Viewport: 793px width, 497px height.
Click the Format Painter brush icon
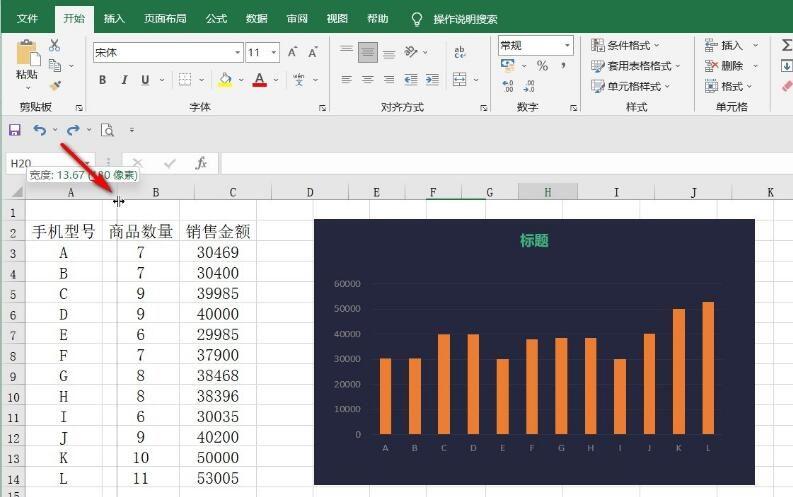pyautogui.click(x=55, y=86)
